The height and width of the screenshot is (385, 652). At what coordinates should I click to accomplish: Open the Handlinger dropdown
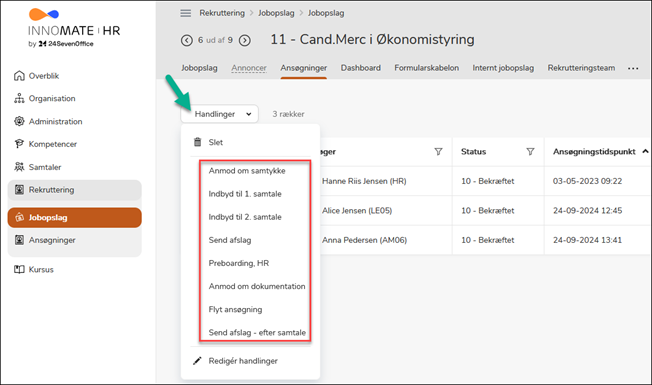point(220,114)
